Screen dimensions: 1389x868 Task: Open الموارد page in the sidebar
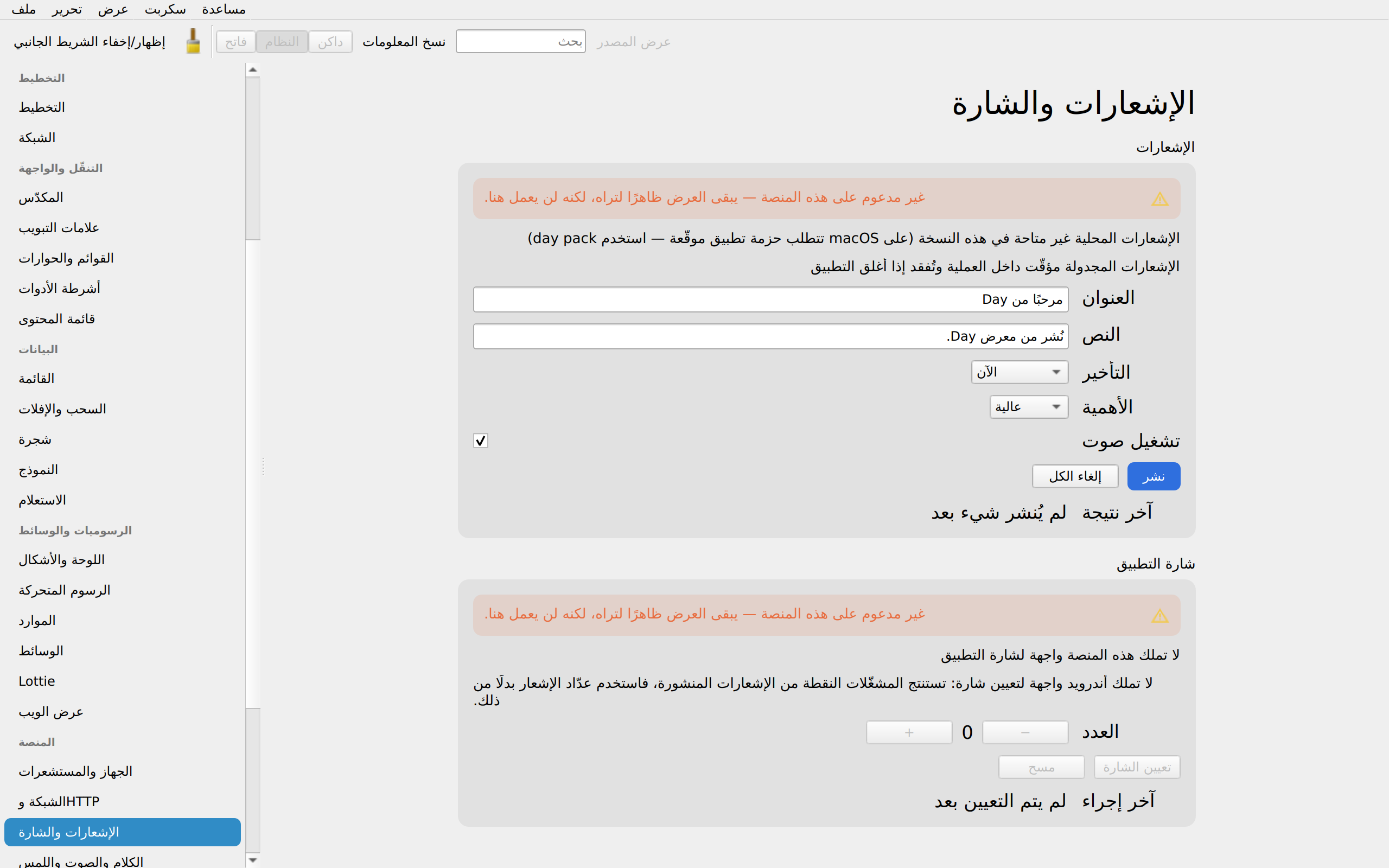click(122, 621)
